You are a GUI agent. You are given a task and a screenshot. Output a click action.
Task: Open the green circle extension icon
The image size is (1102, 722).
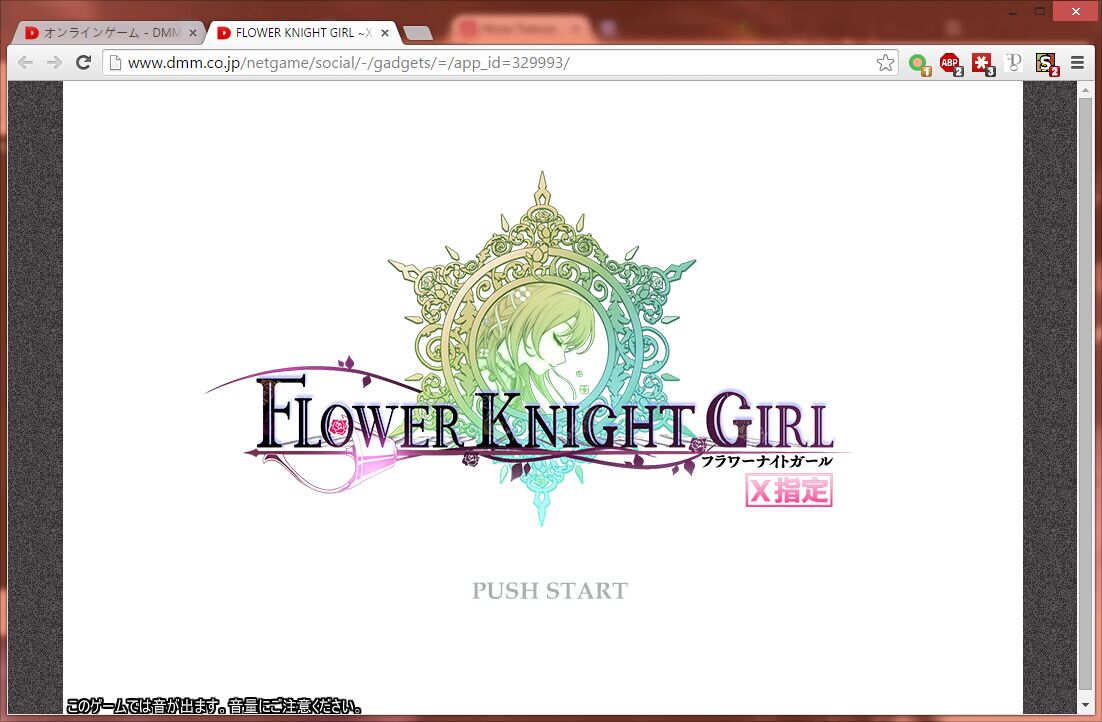(x=919, y=64)
